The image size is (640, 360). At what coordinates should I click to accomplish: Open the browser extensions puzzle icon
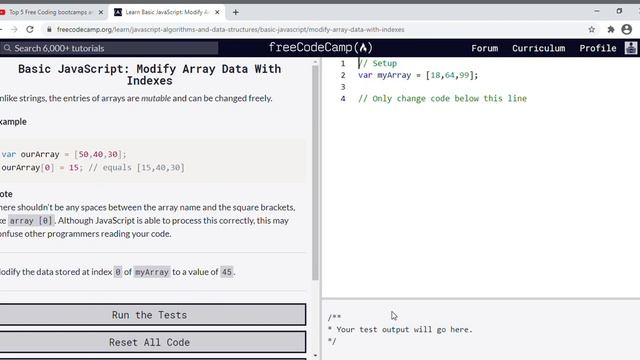coord(611,29)
